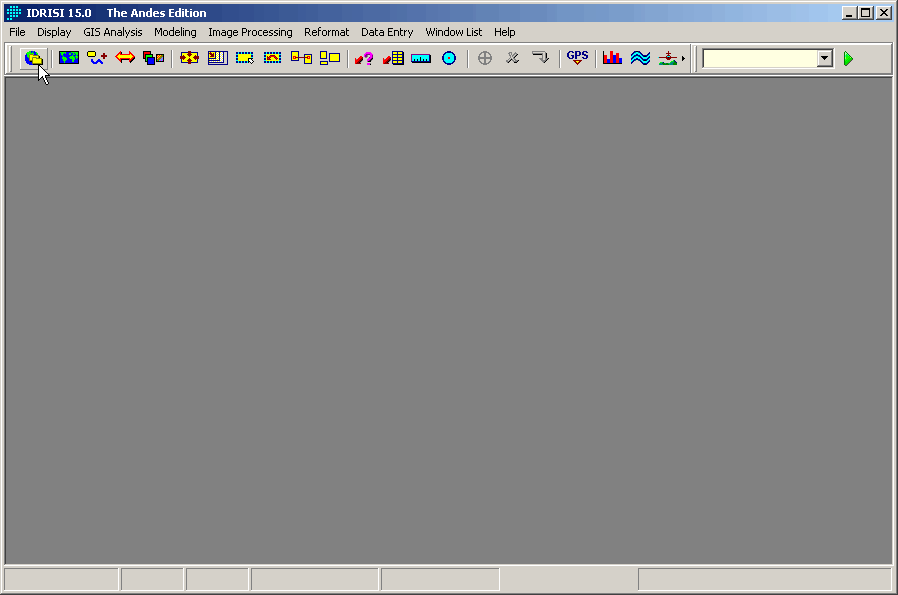The height and width of the screenshot is (595, 898).
Task: Maximize the IDRISI window
Action: [866, 13]
